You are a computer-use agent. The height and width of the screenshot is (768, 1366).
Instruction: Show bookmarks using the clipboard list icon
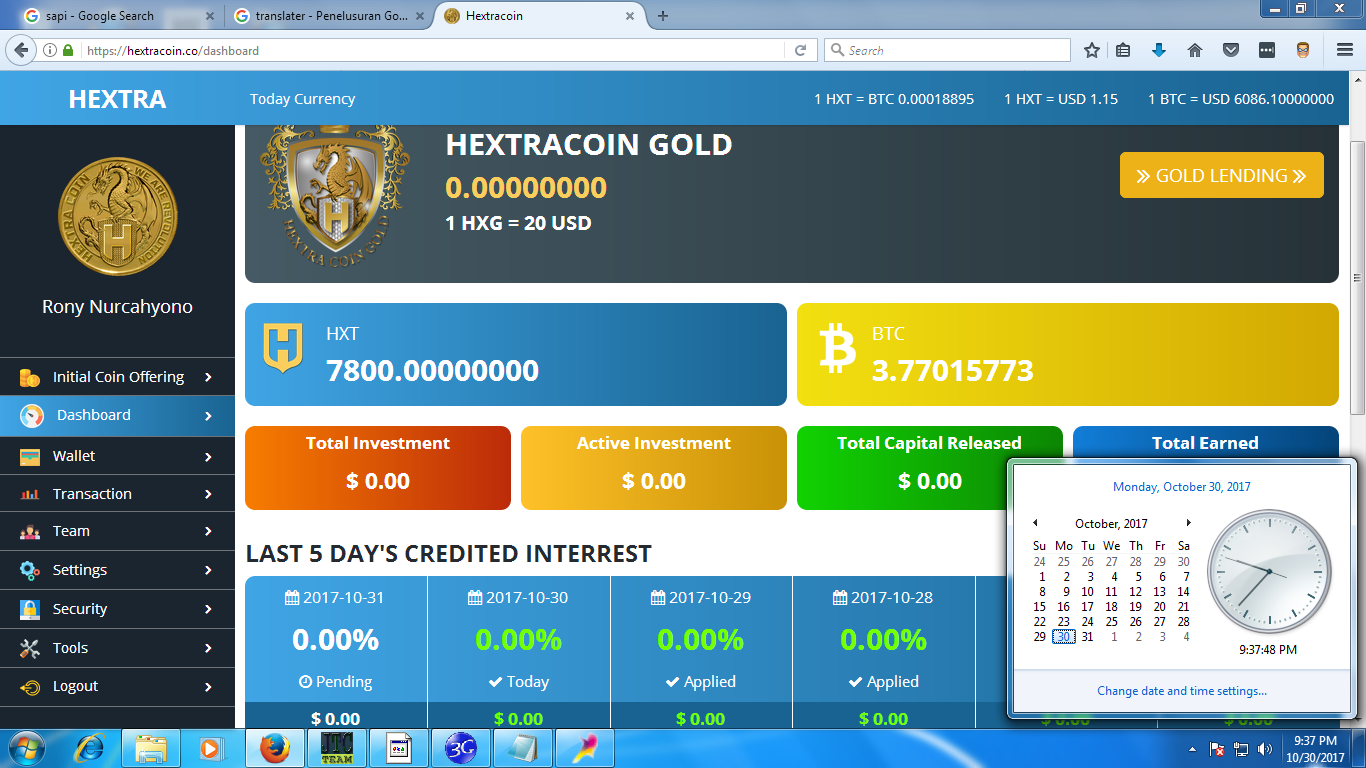pyautogui.click(x=1123, y=50)
